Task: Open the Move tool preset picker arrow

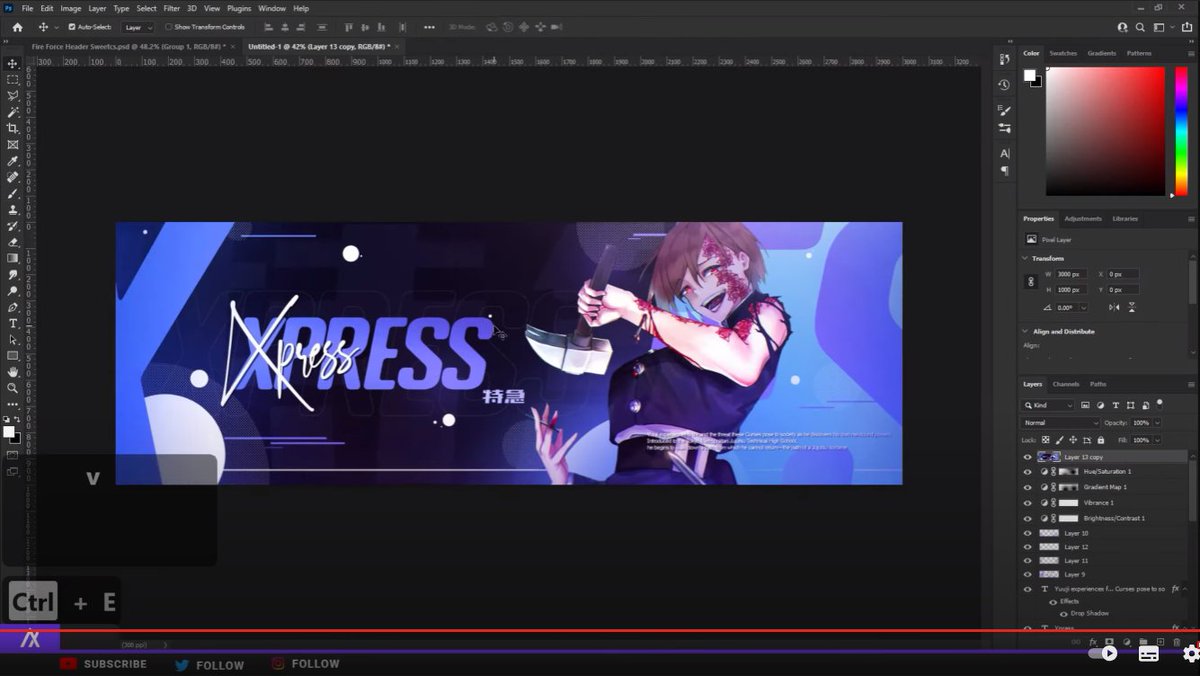Action: 56,27
